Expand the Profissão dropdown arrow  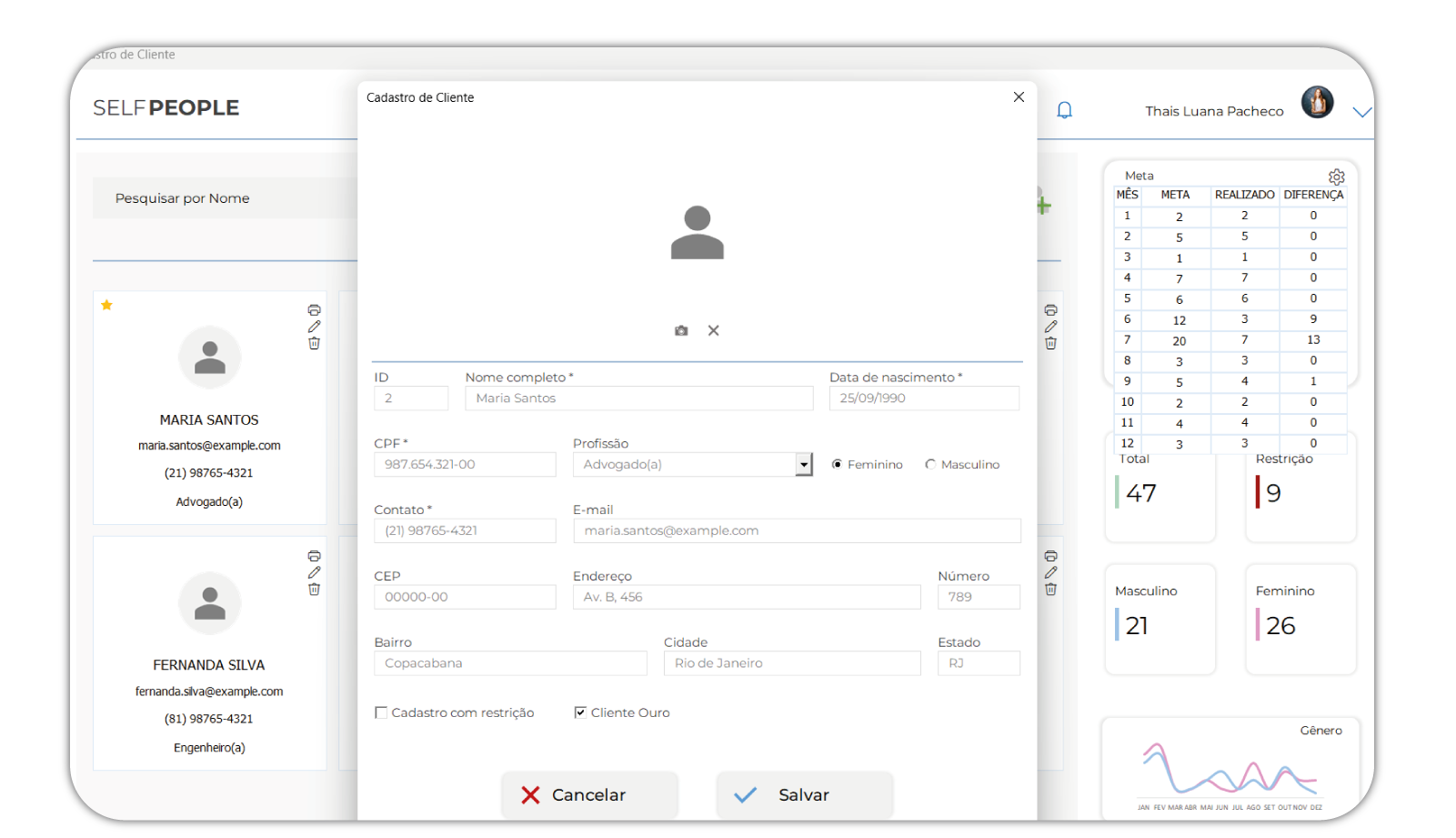click(803, 465)
